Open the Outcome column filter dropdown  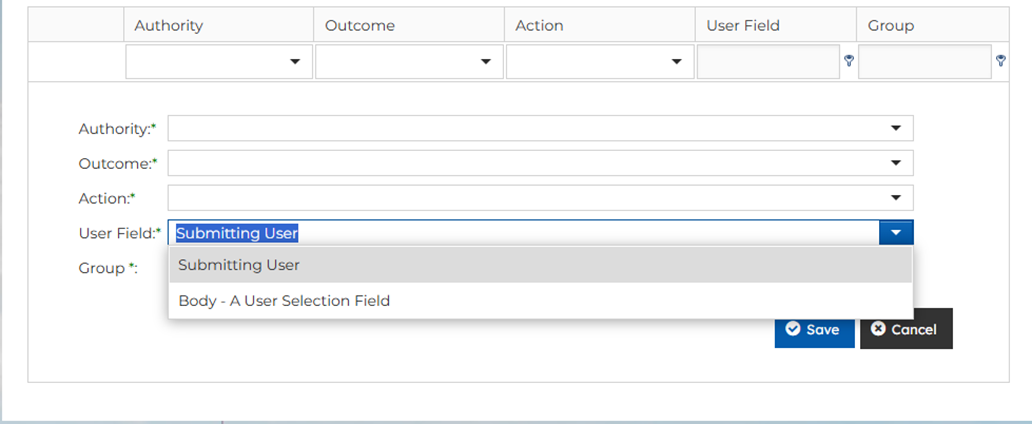pyautogui.click(x=486, y=62)
